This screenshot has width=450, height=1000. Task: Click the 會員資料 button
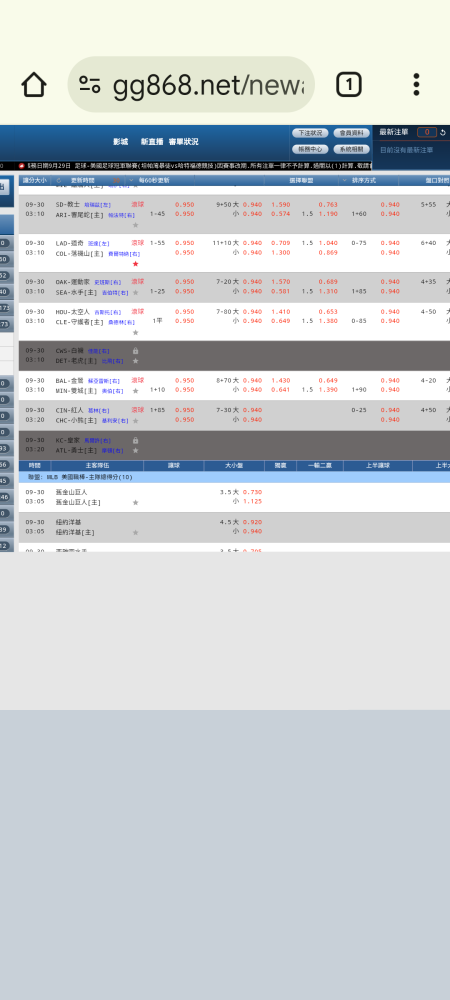[351, 133]
